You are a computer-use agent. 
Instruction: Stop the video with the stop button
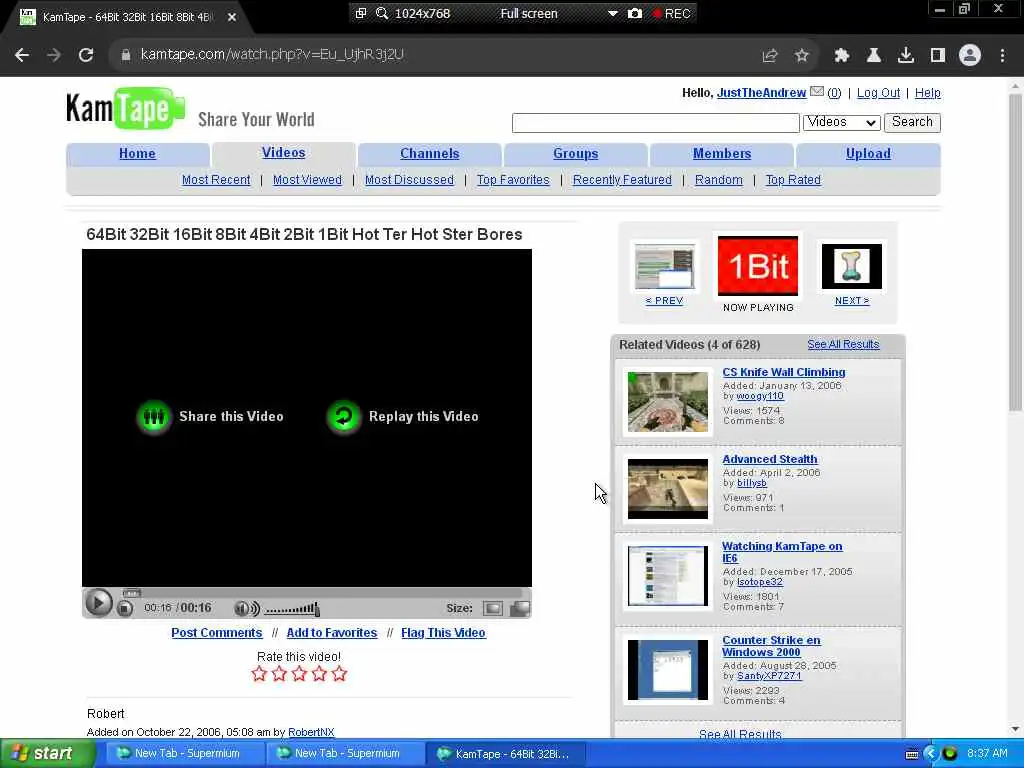125,609
